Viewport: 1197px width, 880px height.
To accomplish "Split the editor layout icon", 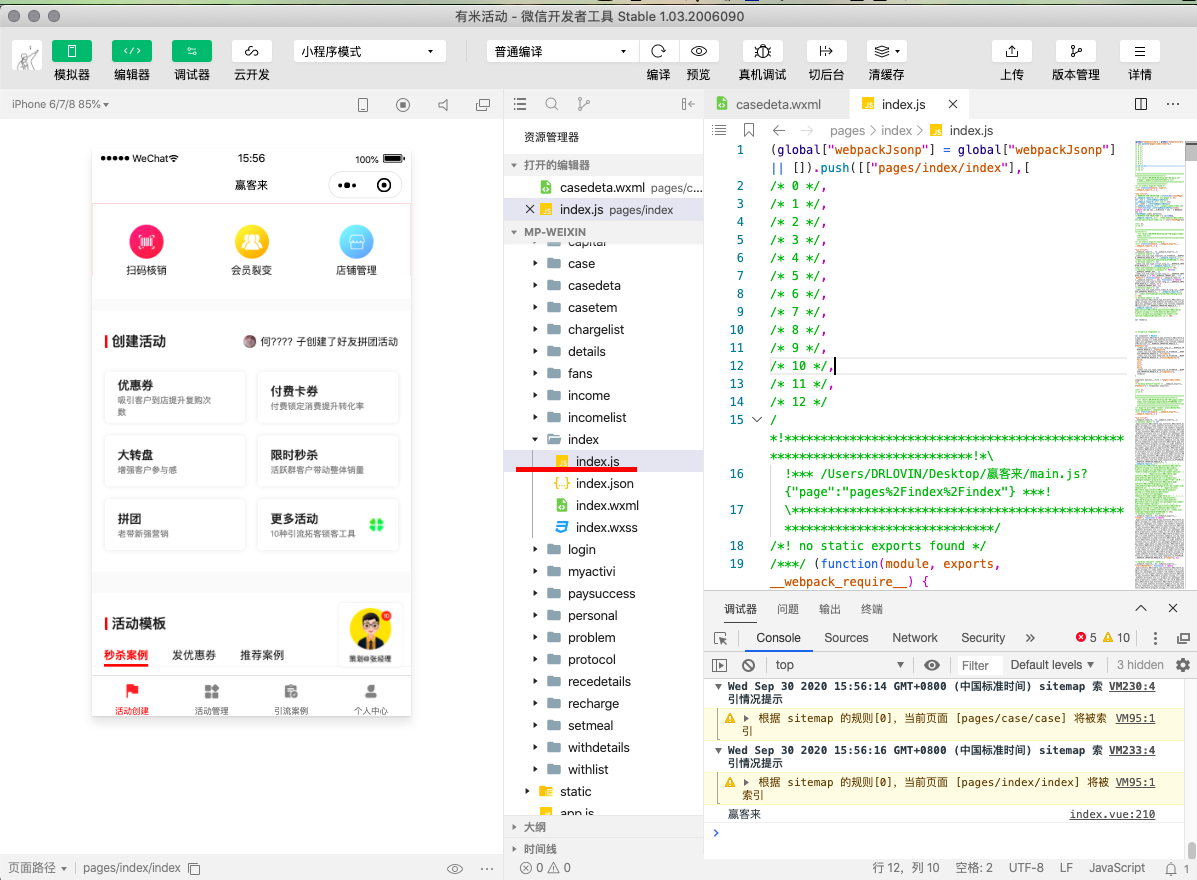I will tap(1141, 104).
